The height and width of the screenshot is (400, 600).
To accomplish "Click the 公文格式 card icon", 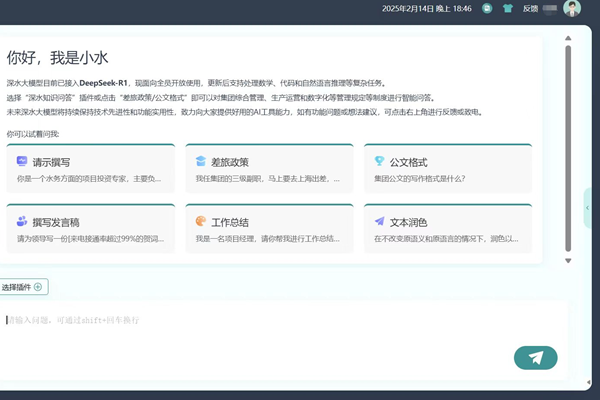I will [379, 161].
